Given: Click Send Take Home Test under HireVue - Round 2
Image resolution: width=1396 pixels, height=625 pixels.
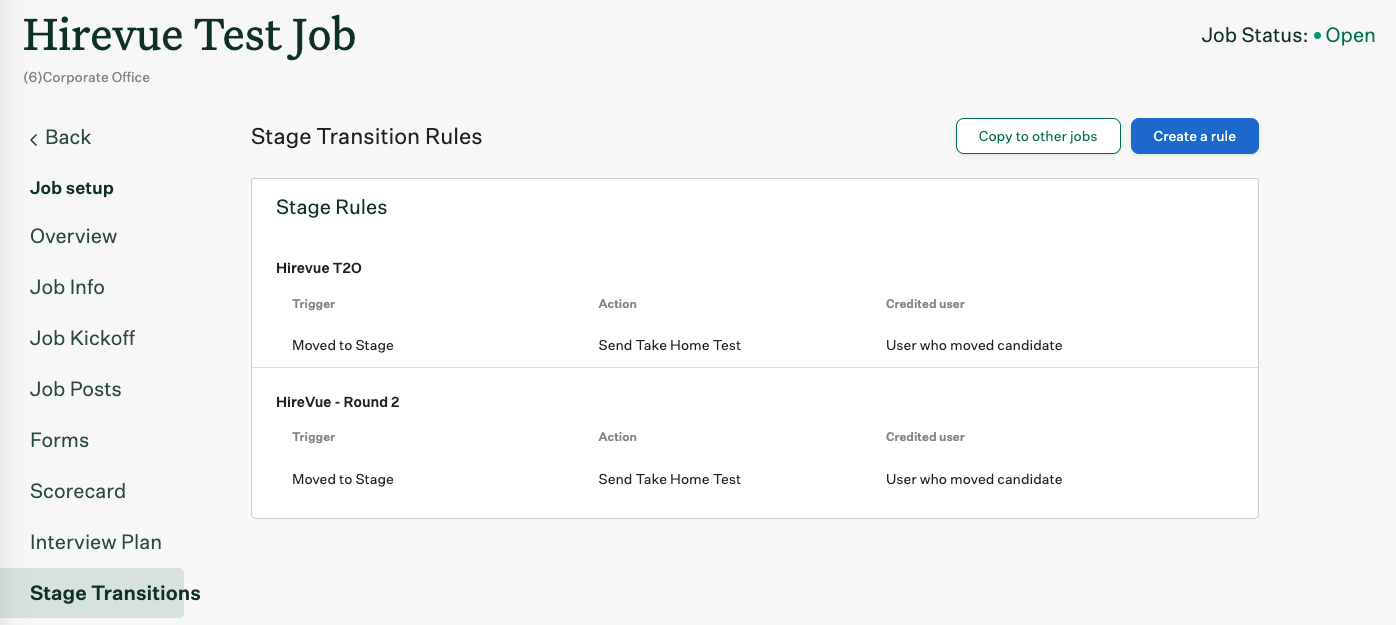Looking at the screenshot, I should [x=669, y=479].
